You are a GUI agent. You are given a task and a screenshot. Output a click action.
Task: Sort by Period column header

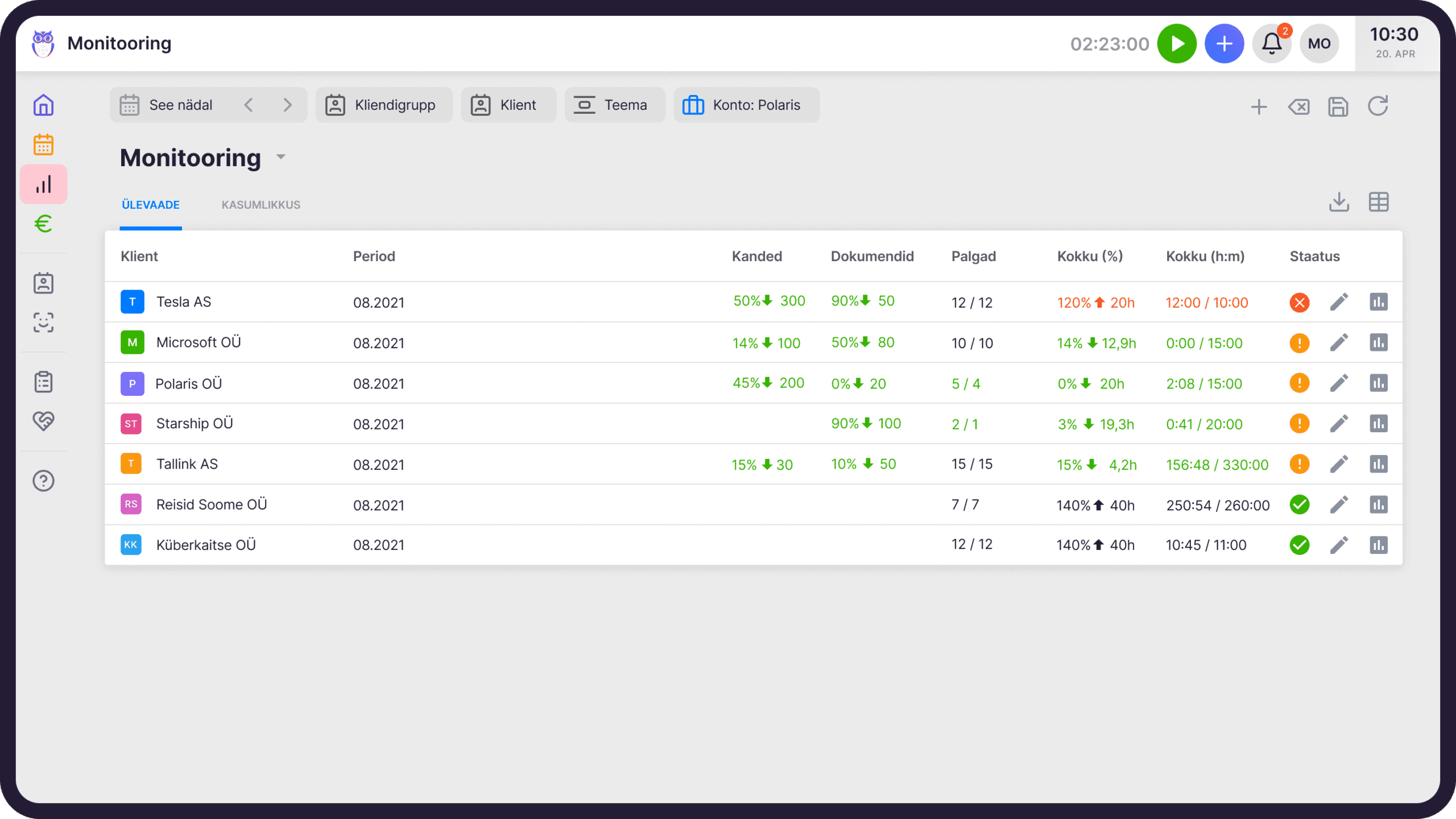point(374,257)
